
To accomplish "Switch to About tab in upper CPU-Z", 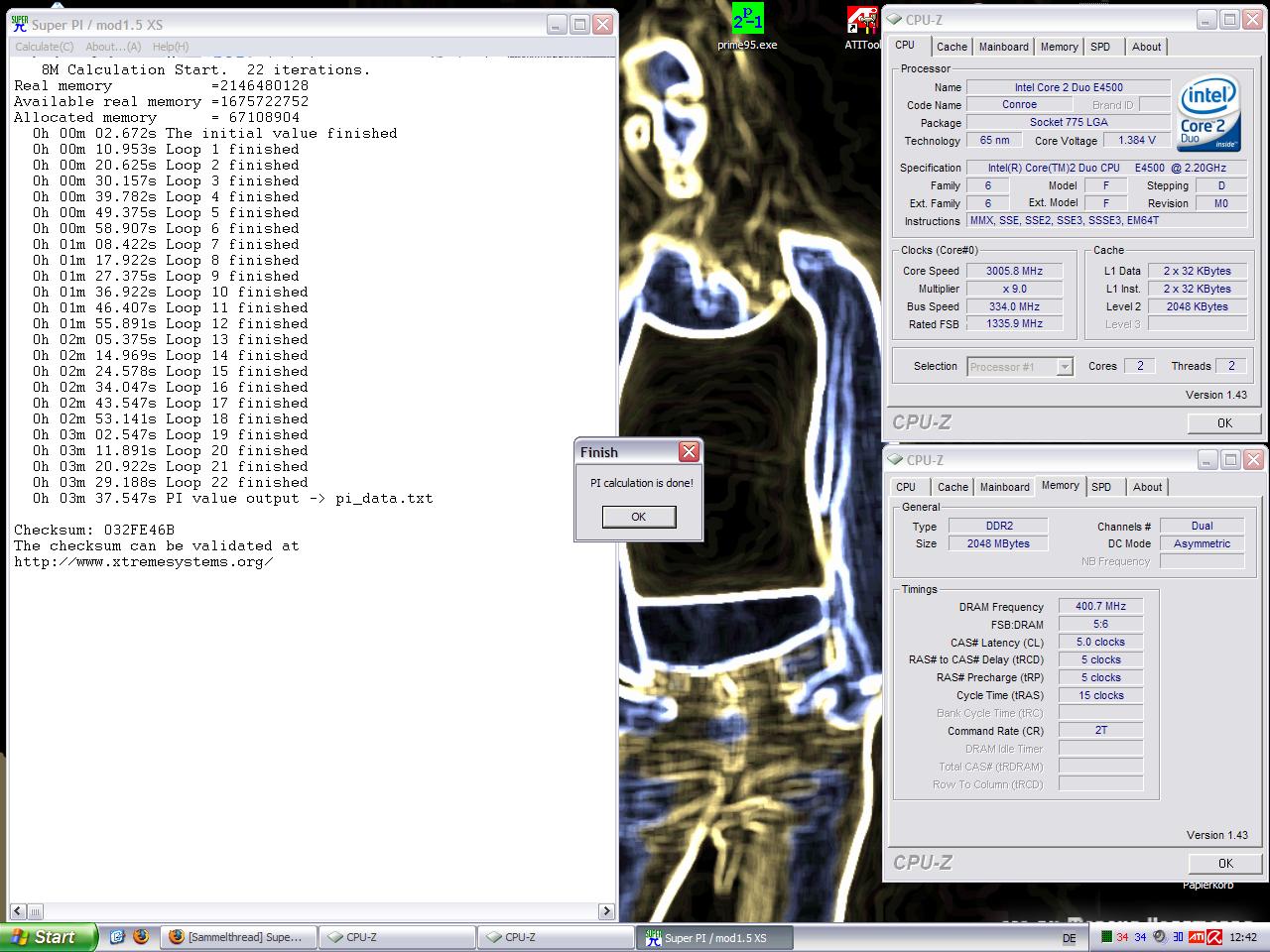I will (x=1146, y=47).
